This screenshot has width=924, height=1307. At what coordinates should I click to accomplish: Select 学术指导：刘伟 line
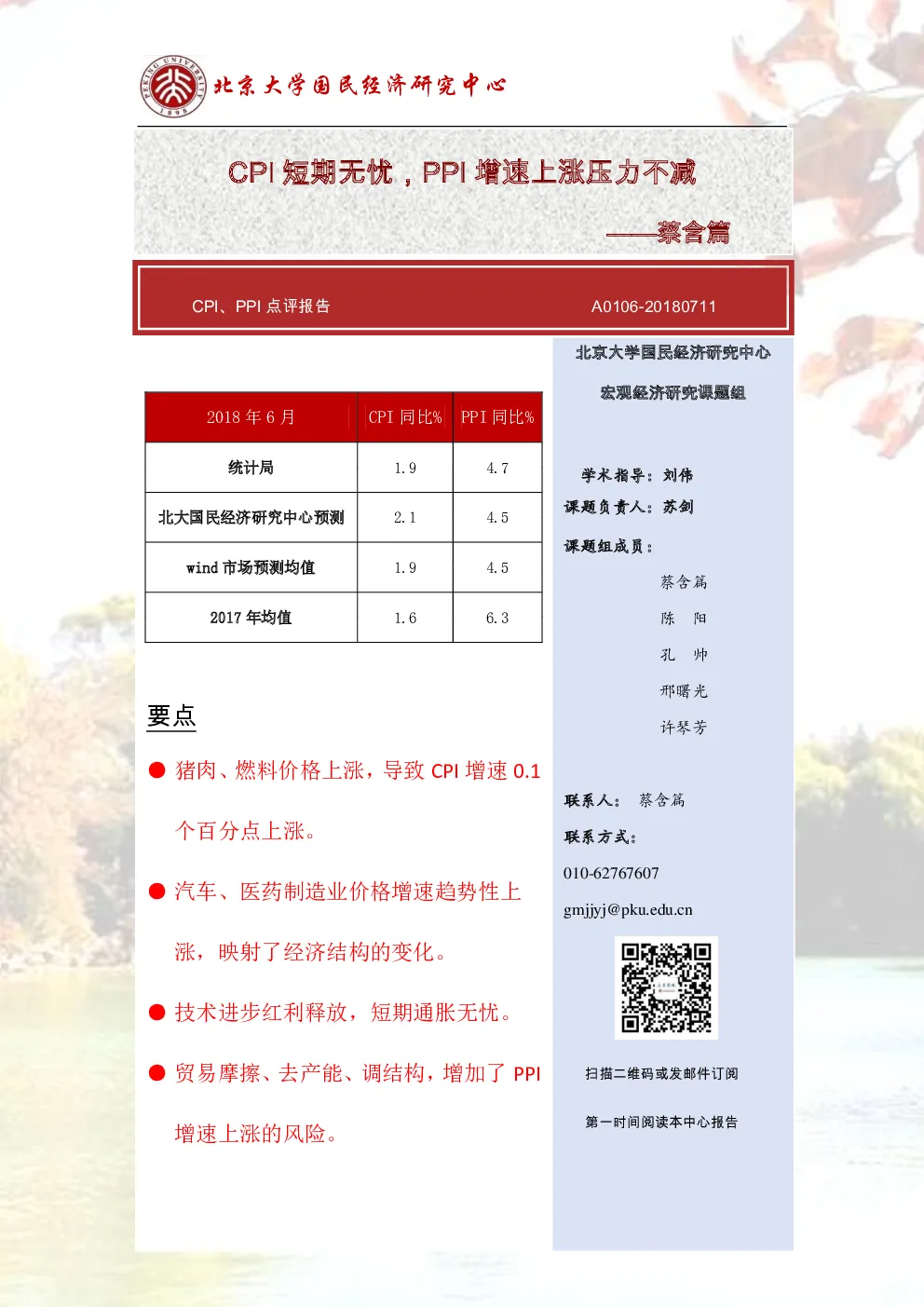pos(637,475)
